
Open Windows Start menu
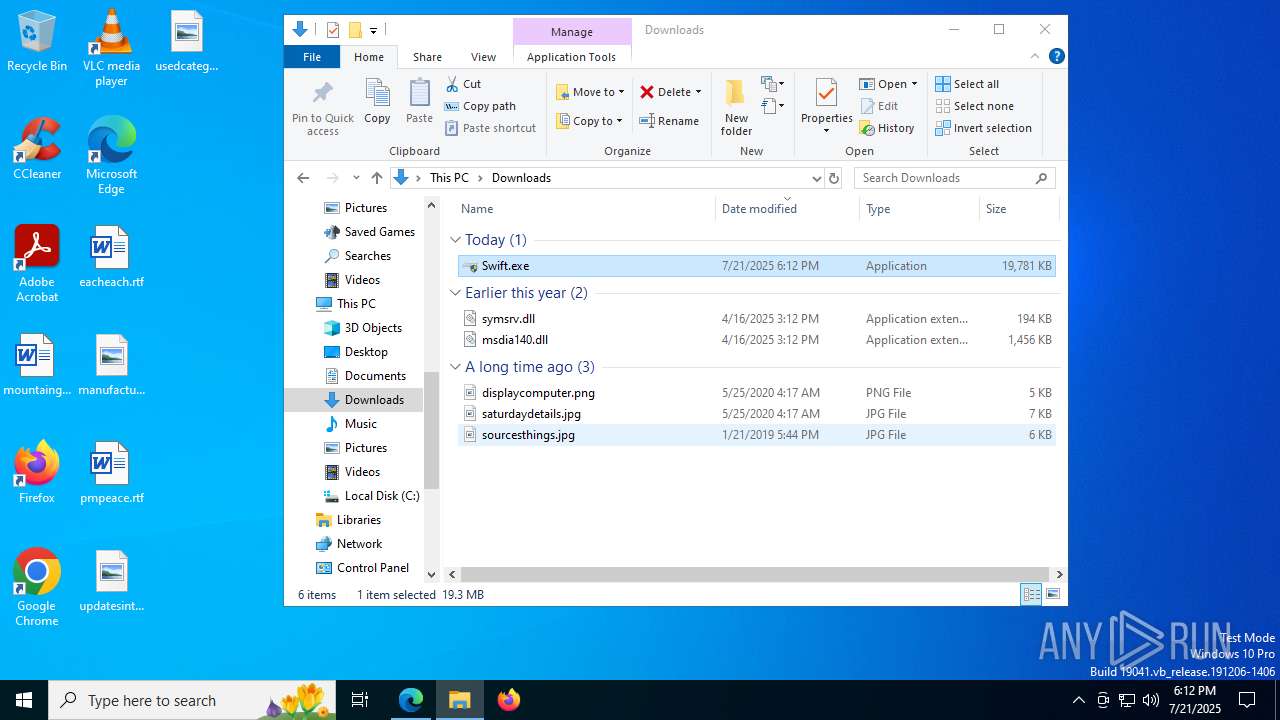(24, 700)
